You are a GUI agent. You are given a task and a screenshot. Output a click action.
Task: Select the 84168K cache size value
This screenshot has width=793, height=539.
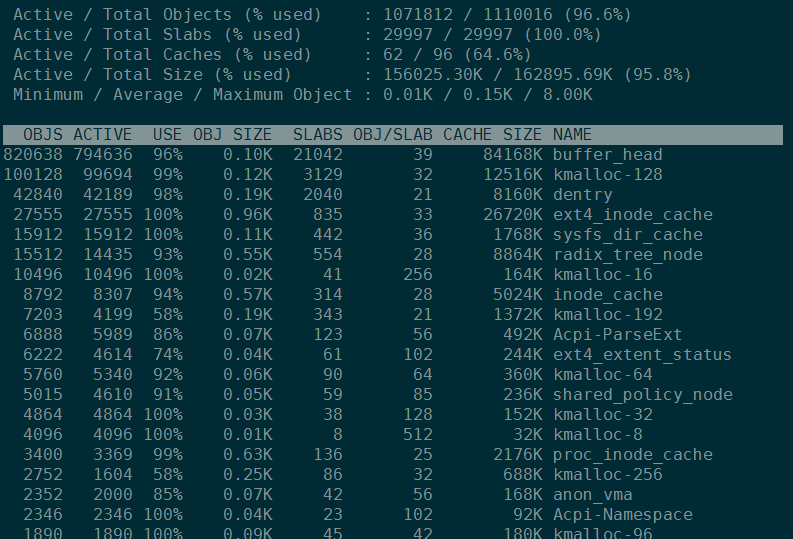click(x=512, y=155)
